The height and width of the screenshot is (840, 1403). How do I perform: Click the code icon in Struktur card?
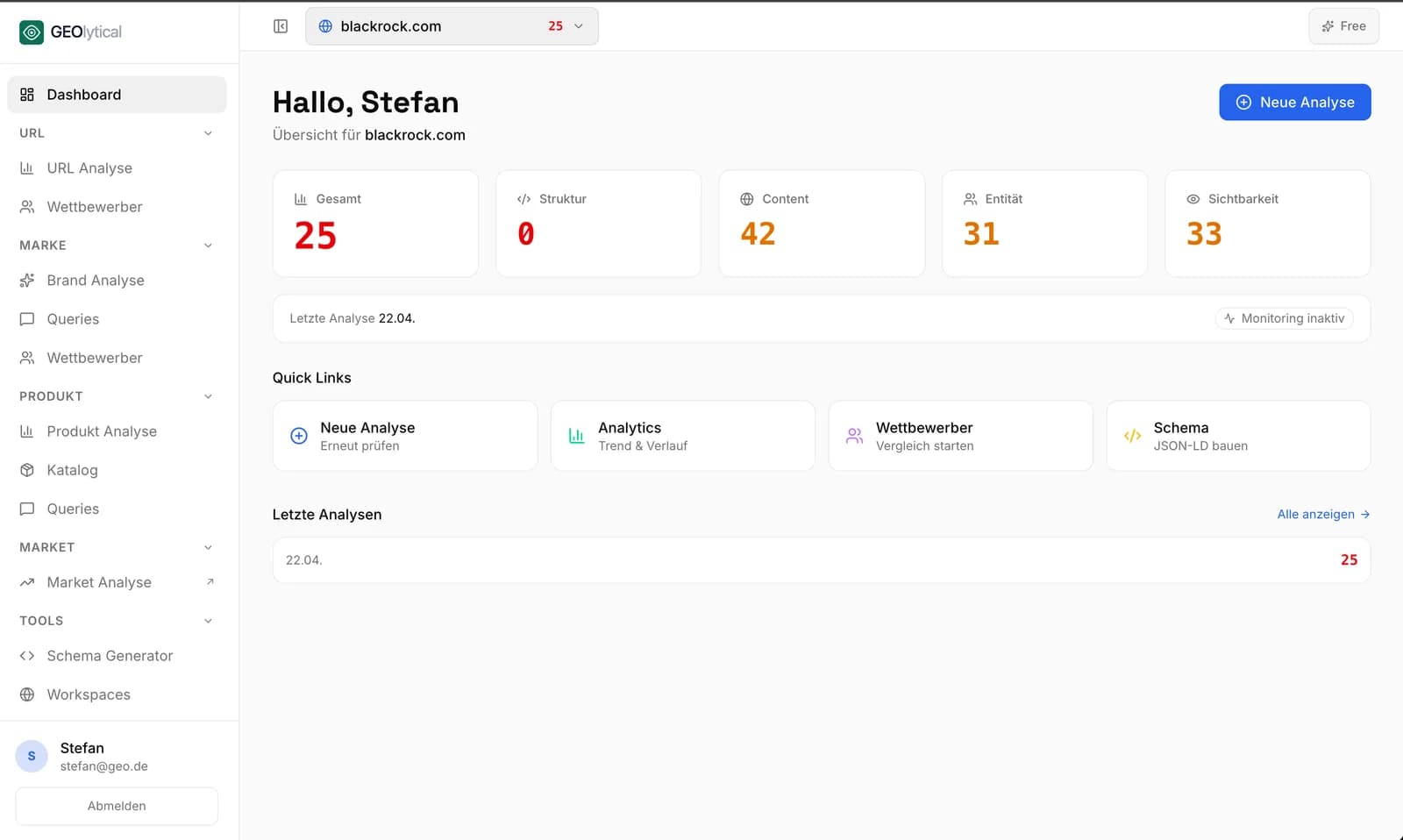(523, 199)
